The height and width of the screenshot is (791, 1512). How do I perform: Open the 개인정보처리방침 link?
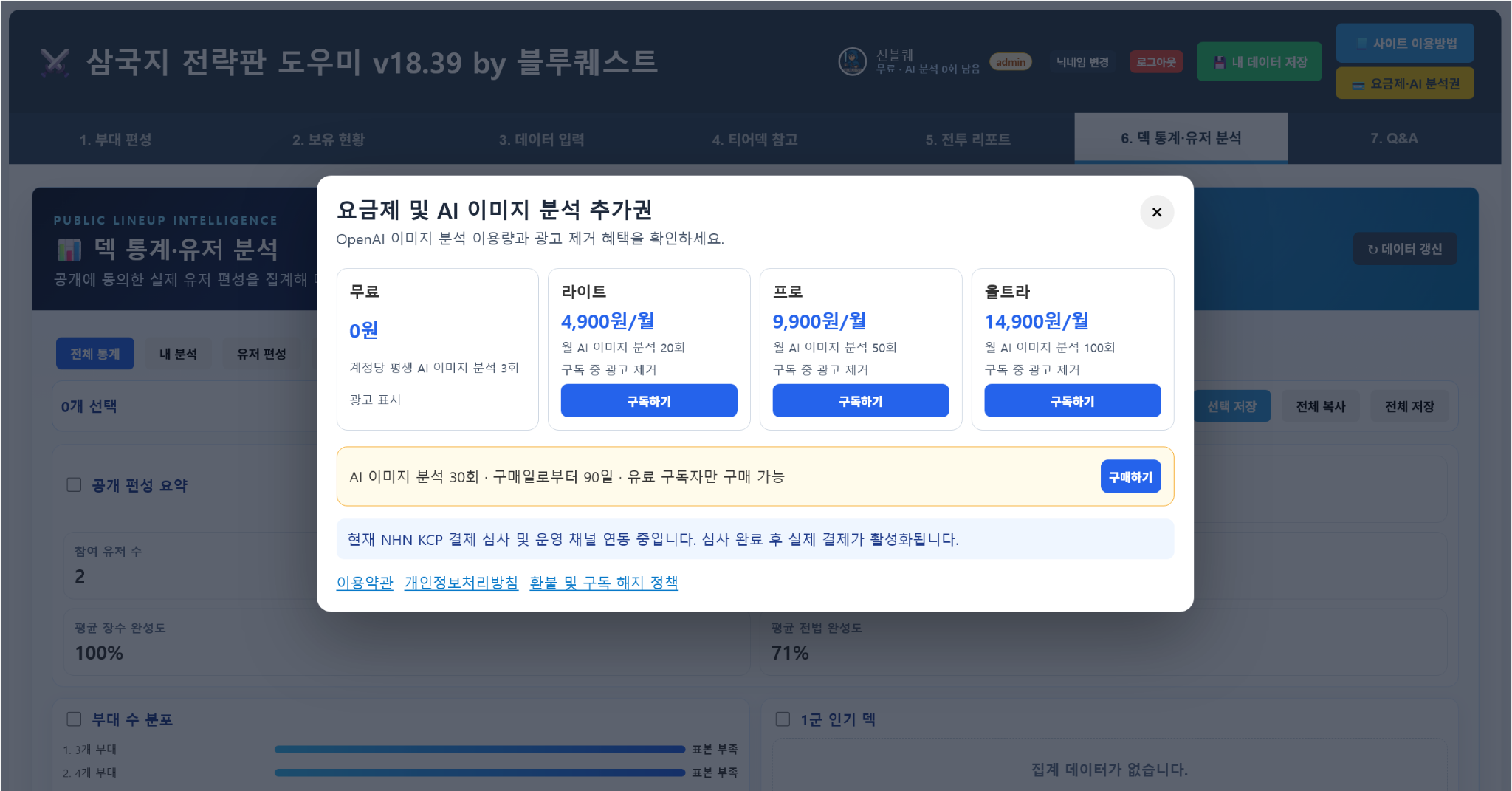click(x=461, y=582)
